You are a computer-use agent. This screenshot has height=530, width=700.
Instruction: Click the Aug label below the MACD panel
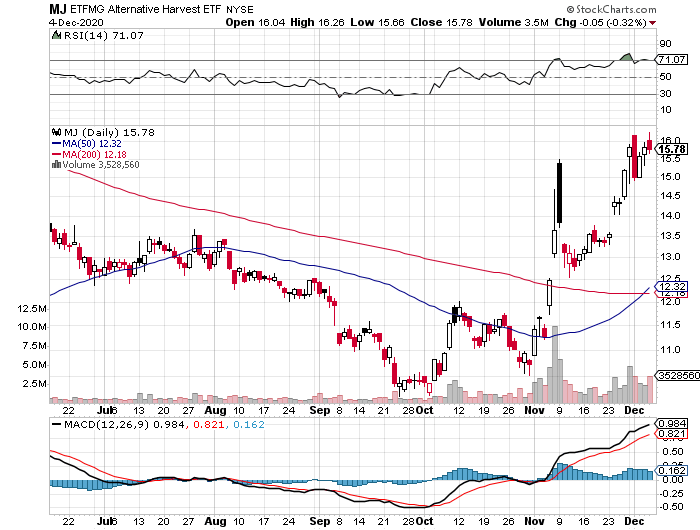(215, 522)
